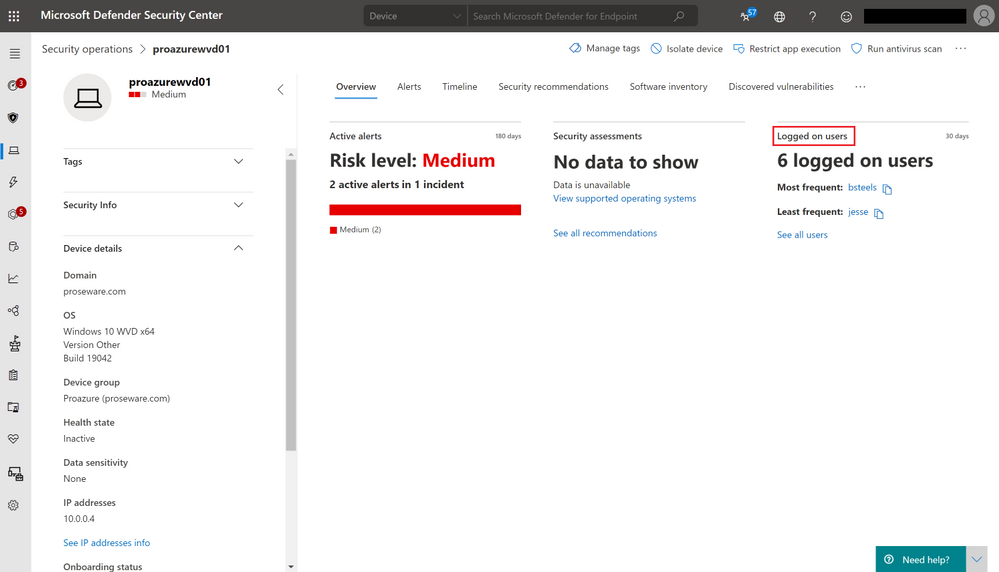The height and width of the screenshot is (572, 999).
Task: Click the Isolate device button
Action: point(686,49)
